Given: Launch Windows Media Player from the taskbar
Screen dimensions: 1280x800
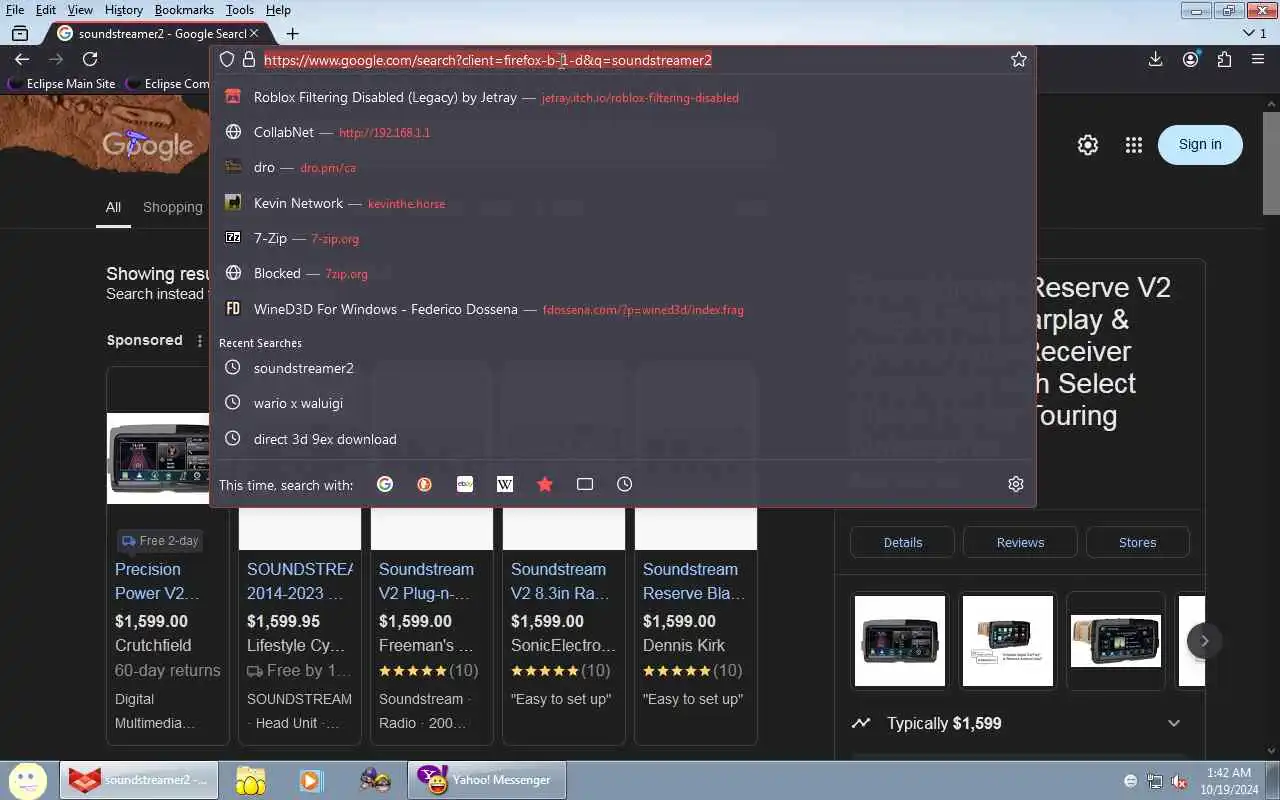Looking at the screenshot, I should (x=310, y=780).
